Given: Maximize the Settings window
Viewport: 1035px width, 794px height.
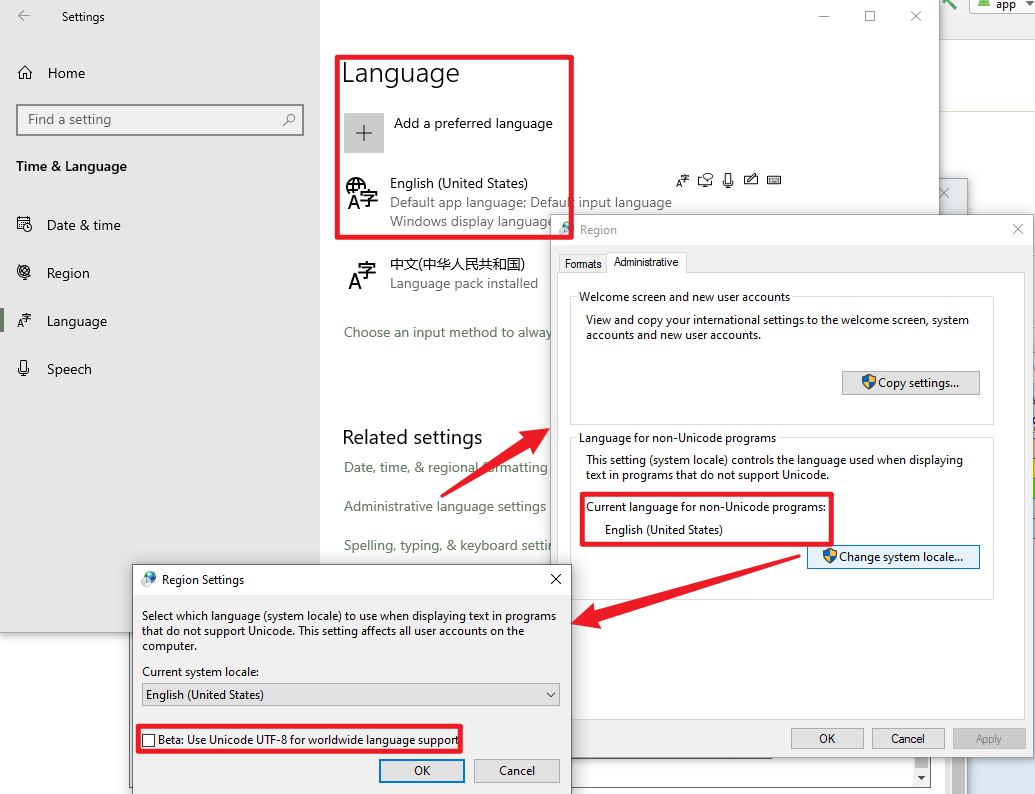Looking at the screenshot, I should (870, 16).
